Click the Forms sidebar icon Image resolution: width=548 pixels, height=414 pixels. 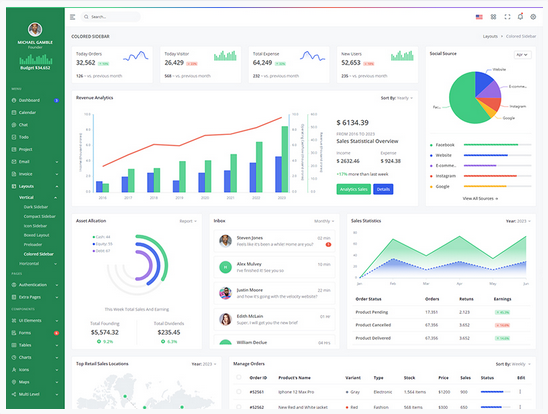coord(14,333)
